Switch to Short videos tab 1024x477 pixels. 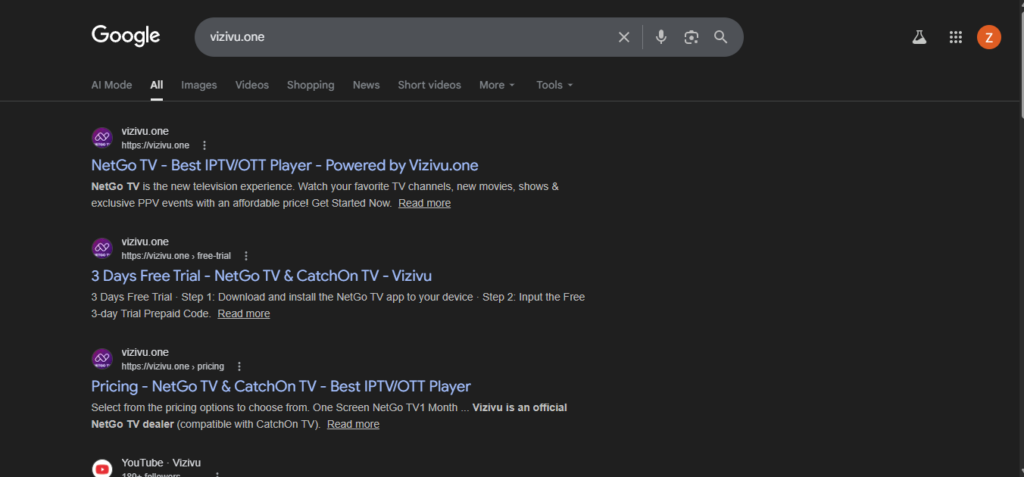coord(430,85)
